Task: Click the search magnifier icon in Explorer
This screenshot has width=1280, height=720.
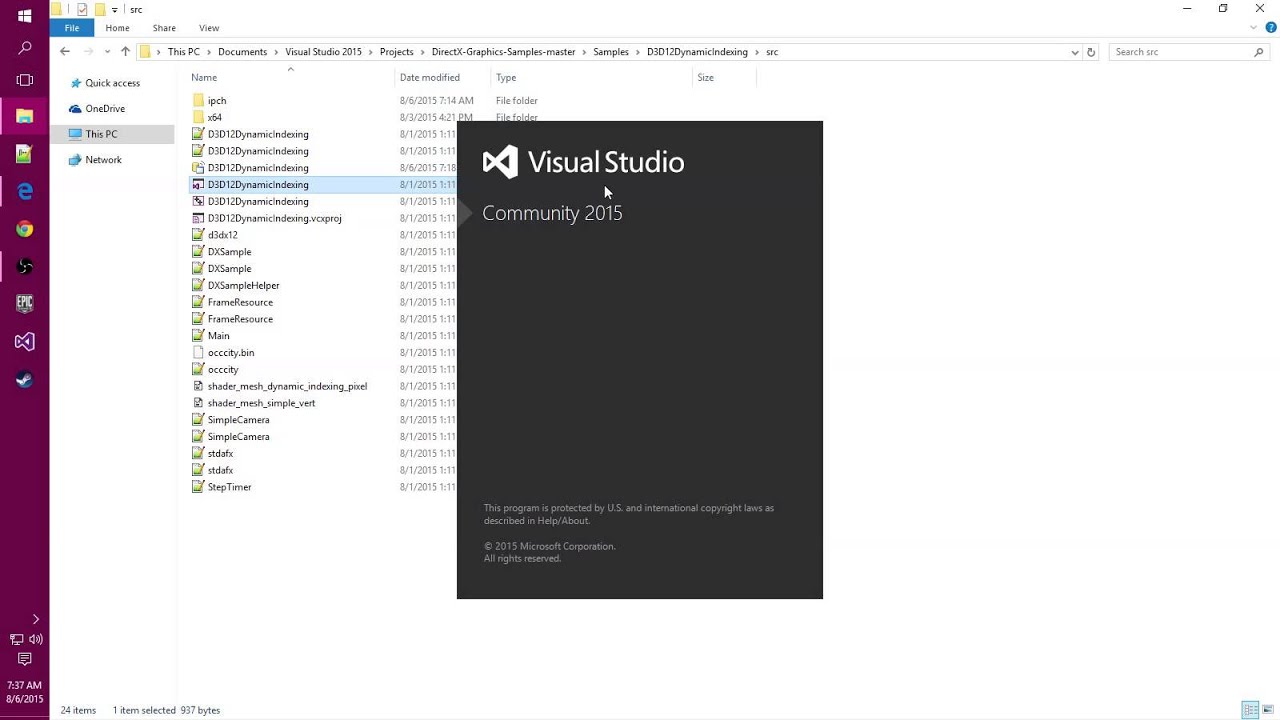Action: 1259,52
